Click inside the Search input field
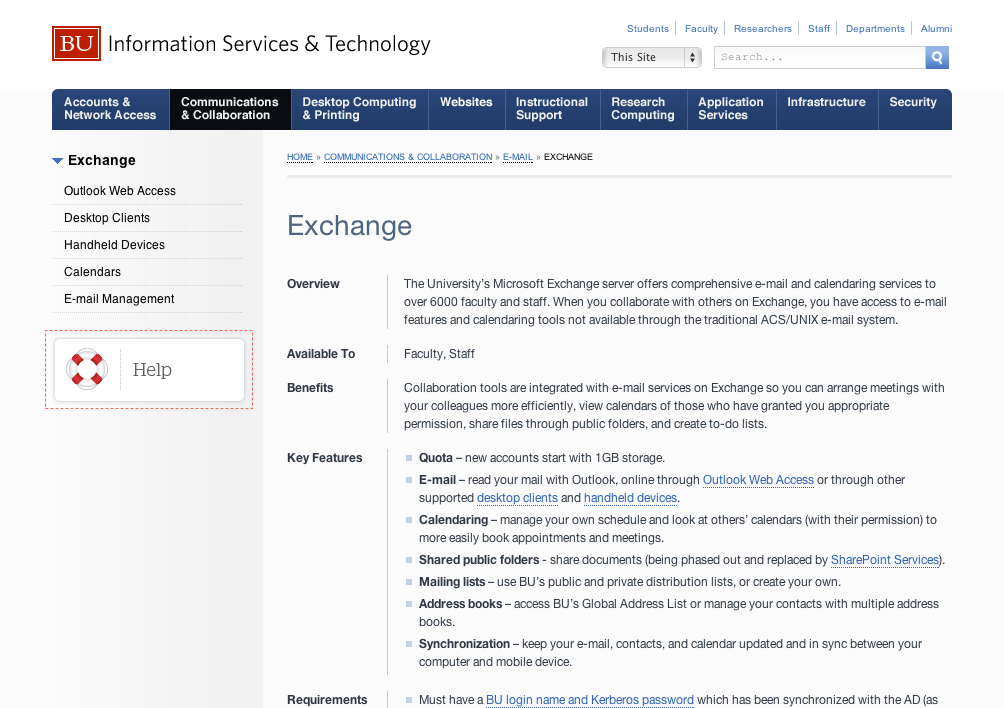Screen dimensions: 1004x708 tap(820, 58)
